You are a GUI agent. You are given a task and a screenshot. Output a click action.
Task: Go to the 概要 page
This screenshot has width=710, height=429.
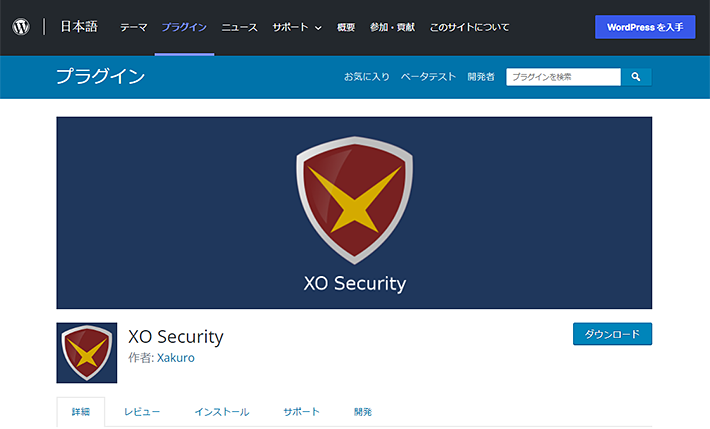(346, 27)
